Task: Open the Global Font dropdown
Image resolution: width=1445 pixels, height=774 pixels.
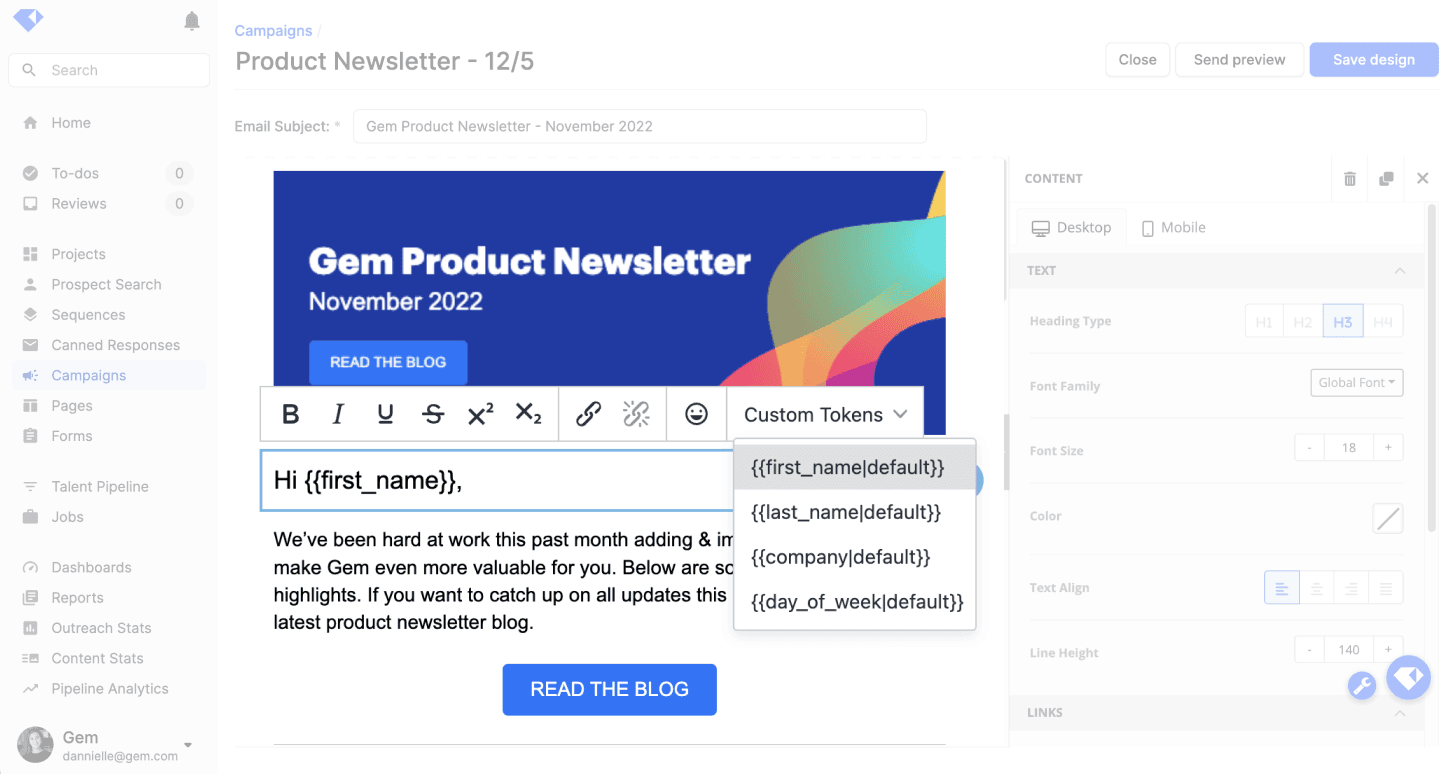Action: tap(1356, 383)
